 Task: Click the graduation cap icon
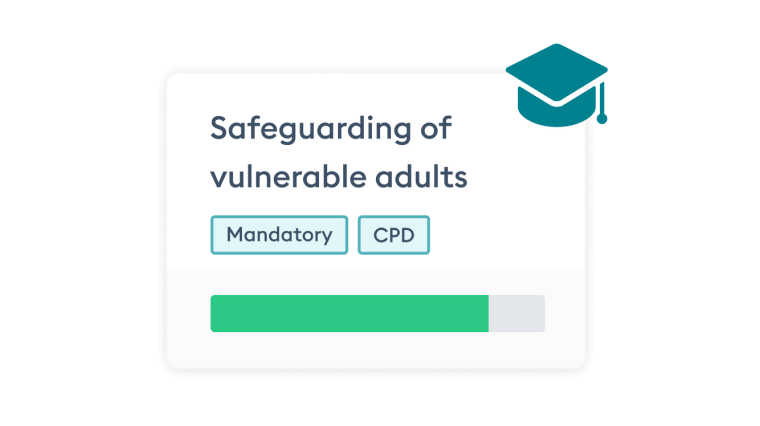[556, 85]
